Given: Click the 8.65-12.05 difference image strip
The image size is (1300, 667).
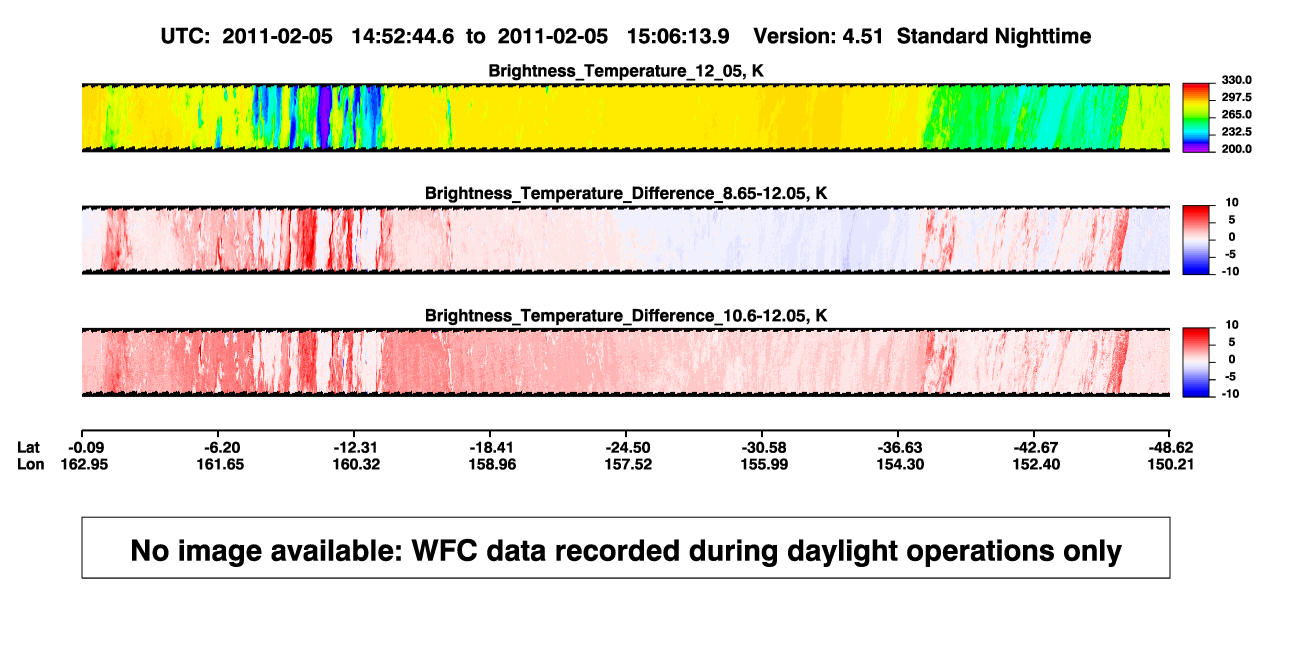Looking at the screenshot, I should [x=625, y=240].
